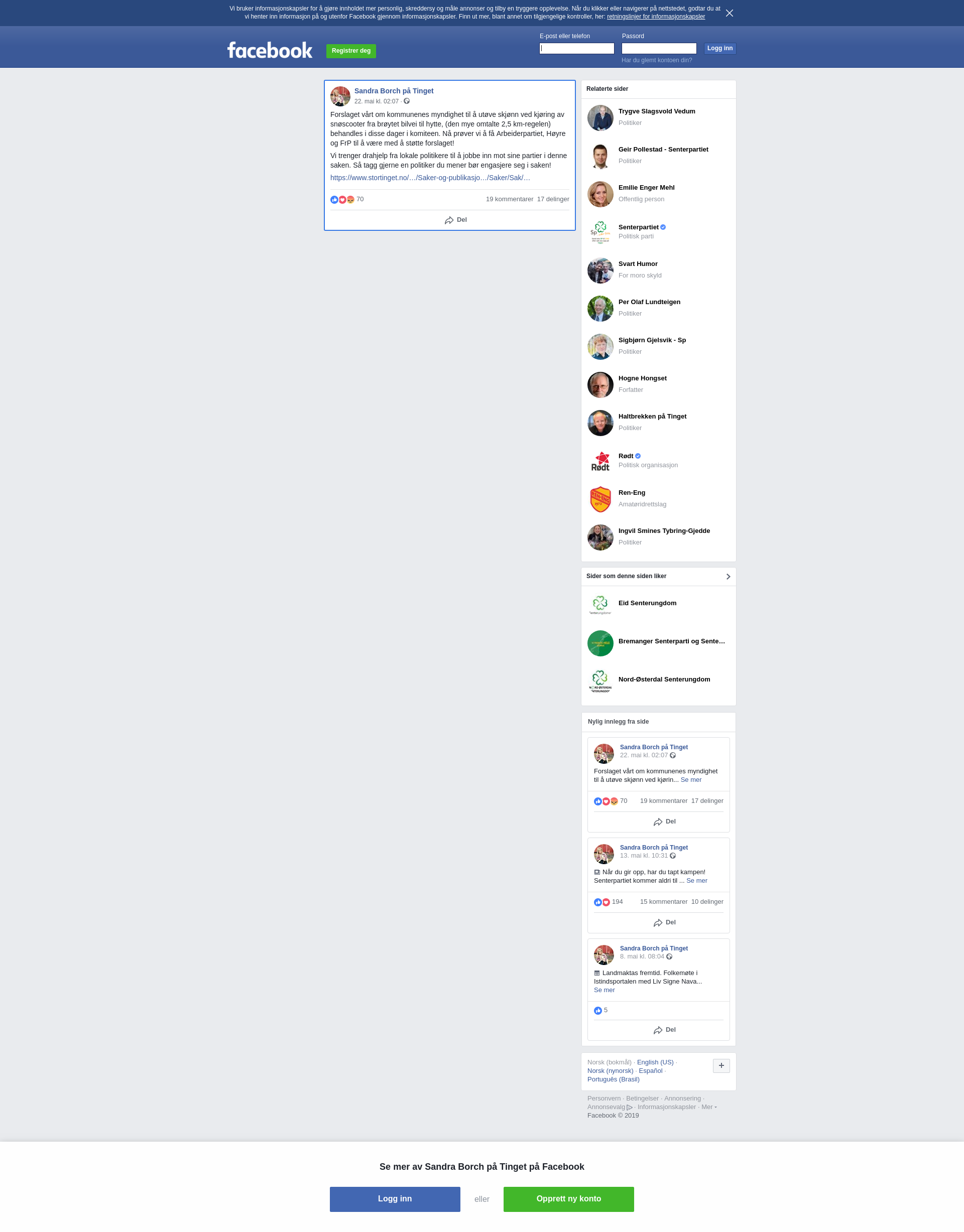Expand more languages with plus button
The height and width of the screenshot is (1232, 964).
pos(721,1065)
